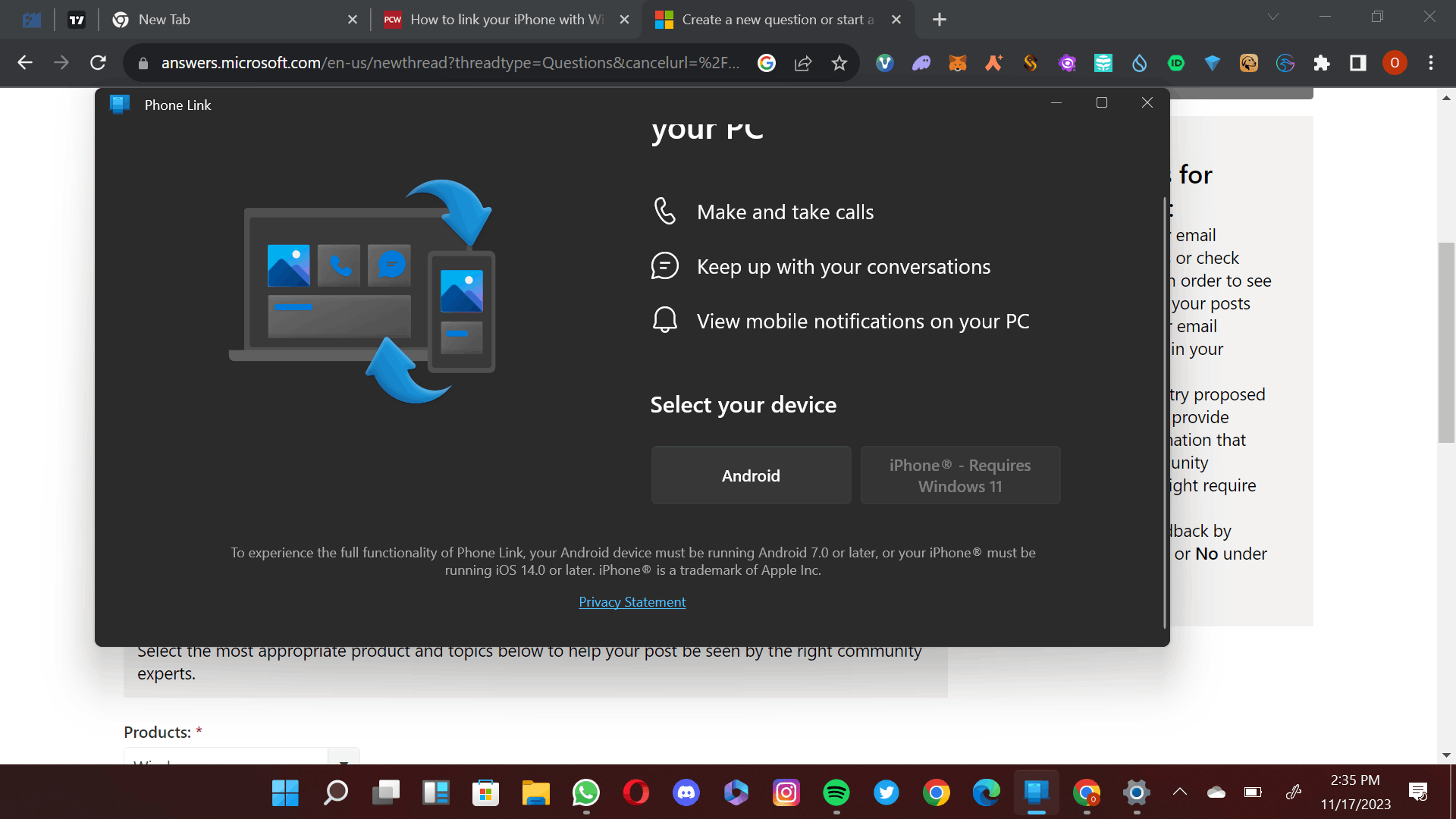
Task: Toggle the browser side panel icon
Action: click(1357, 63)
